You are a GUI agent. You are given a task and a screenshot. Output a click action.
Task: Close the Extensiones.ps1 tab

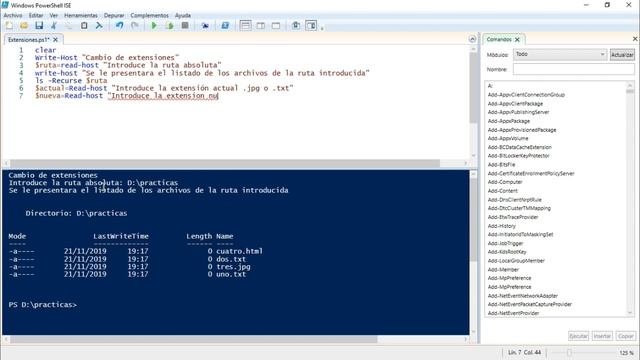[x=56, y=40]
